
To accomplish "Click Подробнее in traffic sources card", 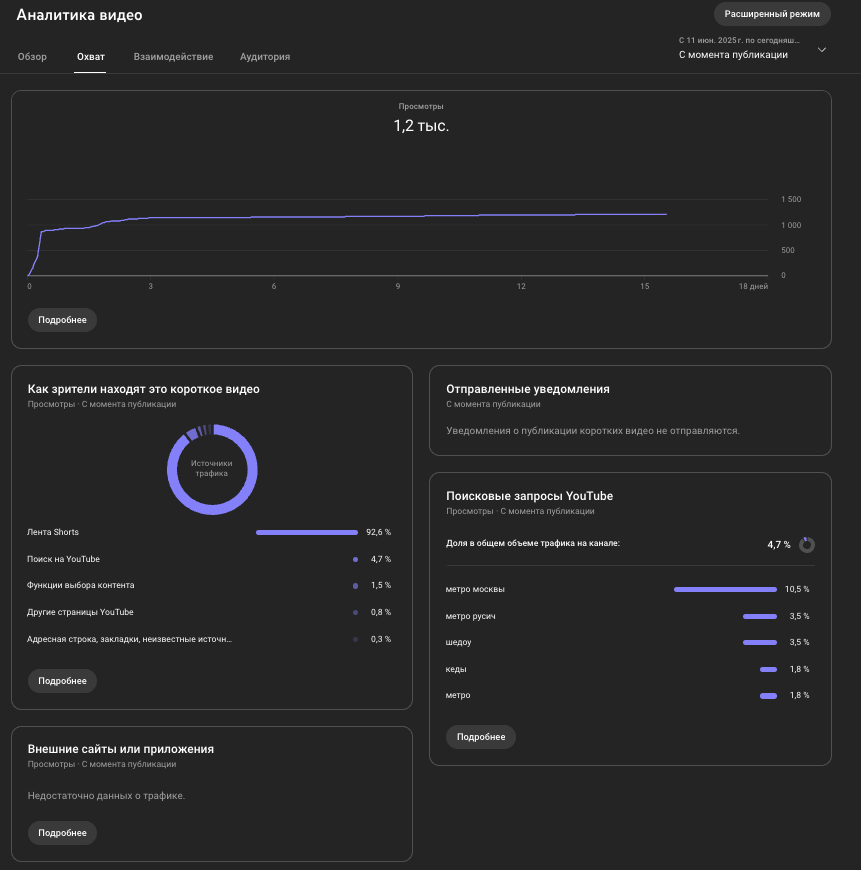I will [62, 681].
